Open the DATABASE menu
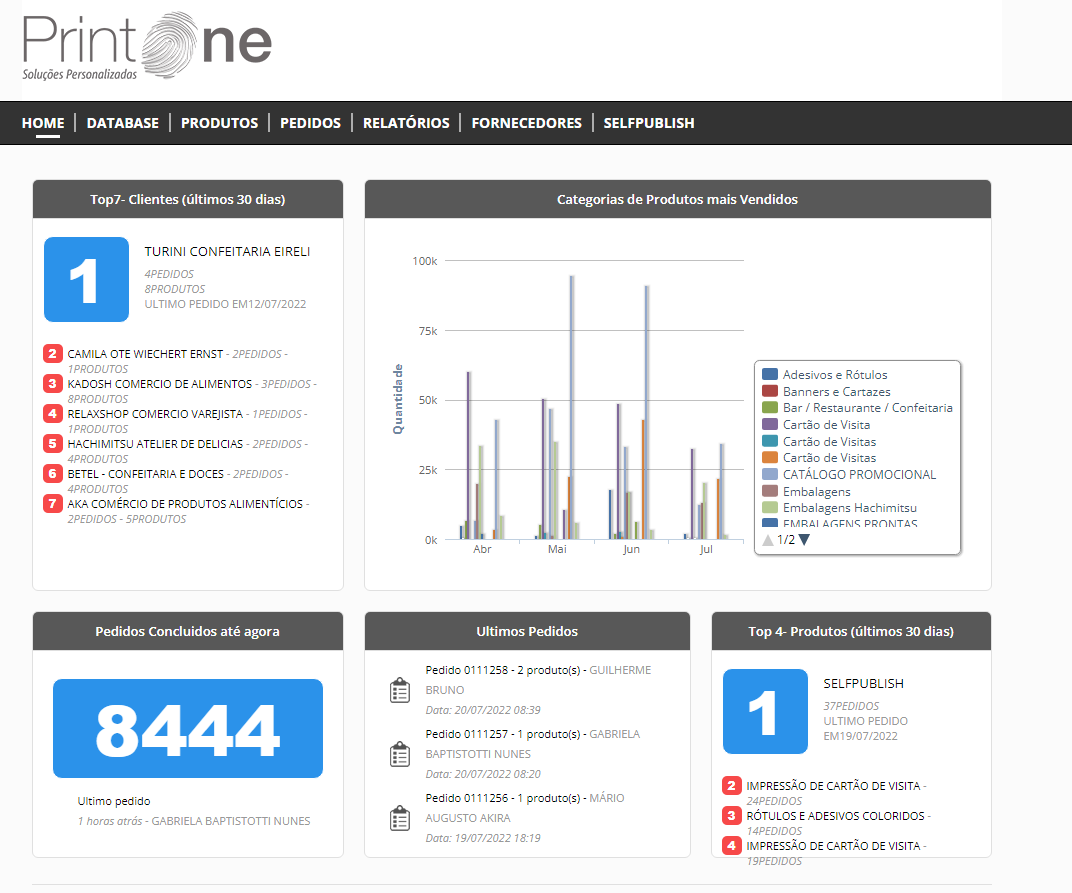 [x=123, y=123]
